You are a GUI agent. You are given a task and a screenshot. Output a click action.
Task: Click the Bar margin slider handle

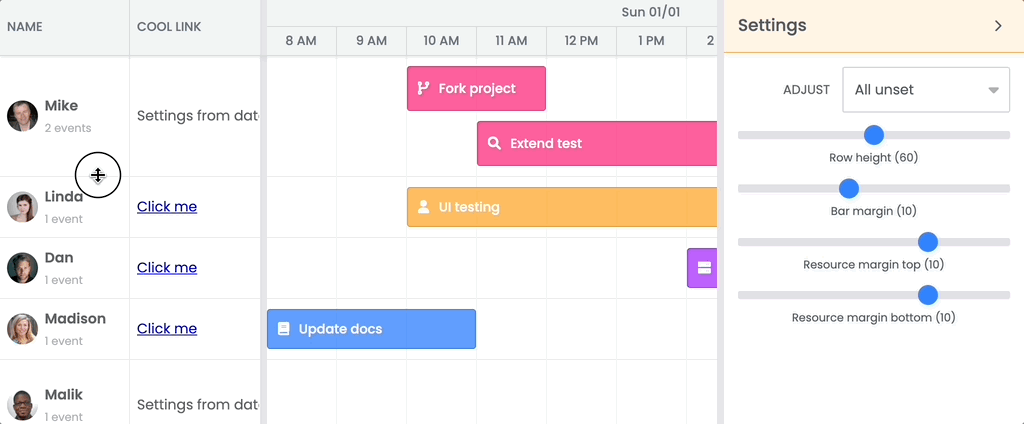coord(849,188)
